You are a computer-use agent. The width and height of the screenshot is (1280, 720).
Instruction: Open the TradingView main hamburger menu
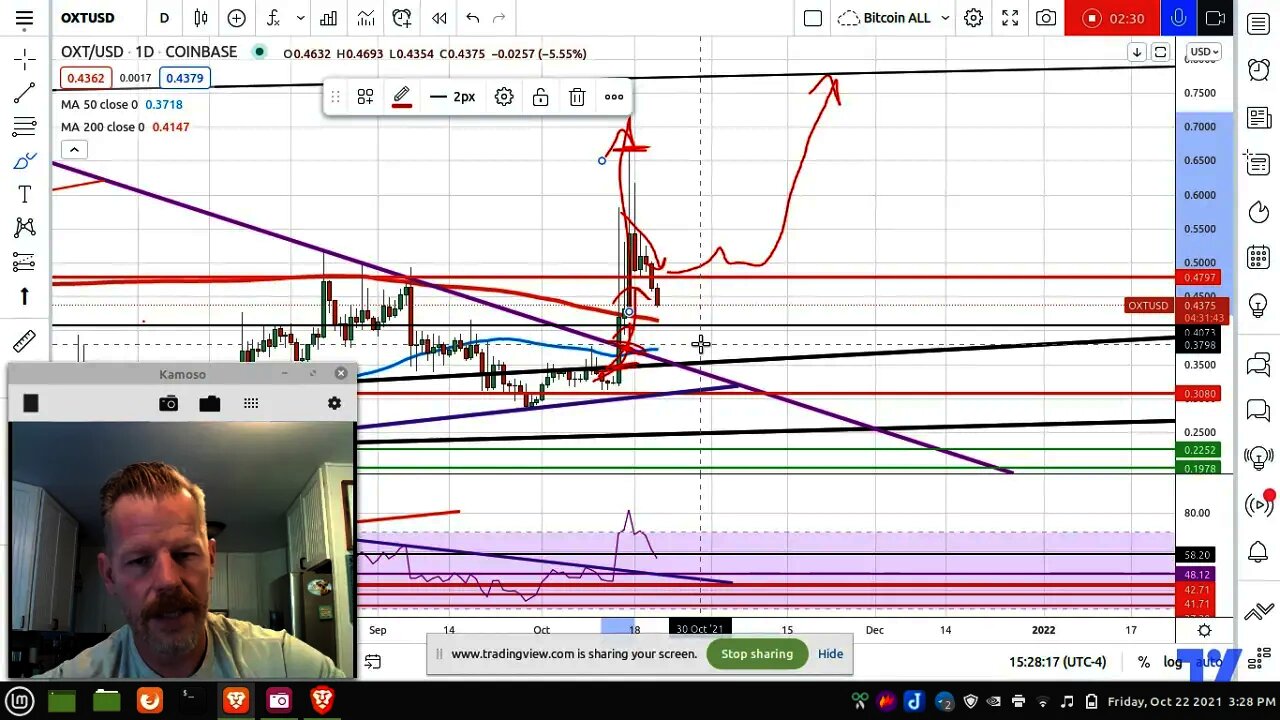(x=24, y=18)
